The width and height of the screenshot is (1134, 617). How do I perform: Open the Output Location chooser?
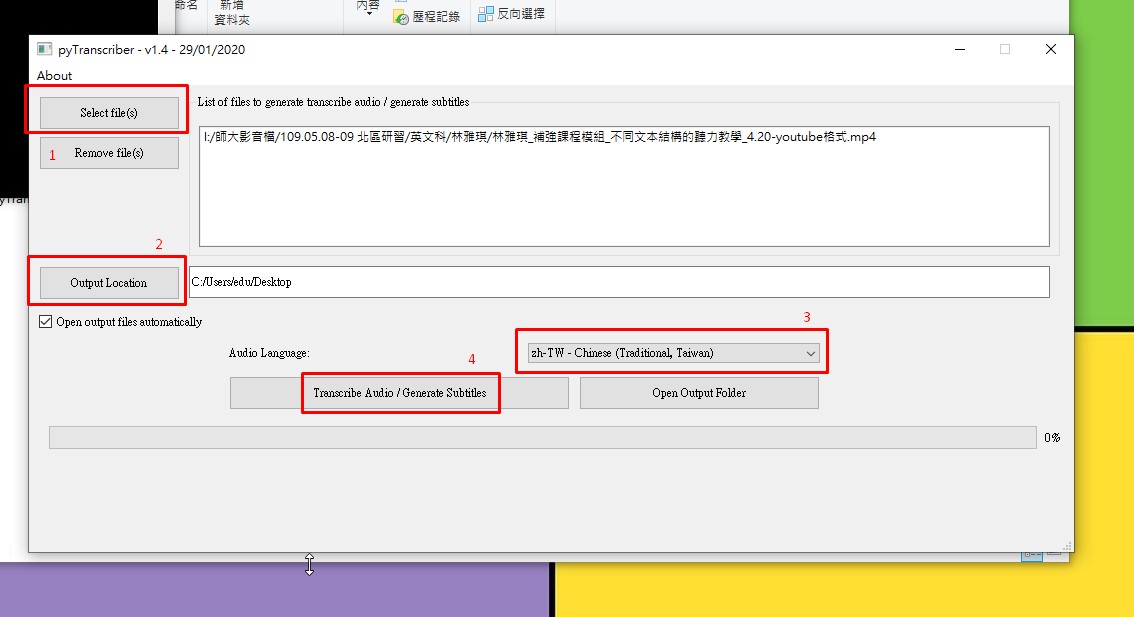[109, 283]
